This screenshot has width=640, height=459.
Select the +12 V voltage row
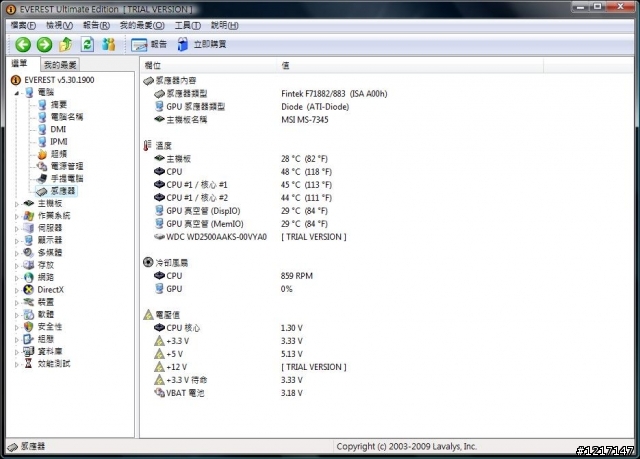point(250,367)
